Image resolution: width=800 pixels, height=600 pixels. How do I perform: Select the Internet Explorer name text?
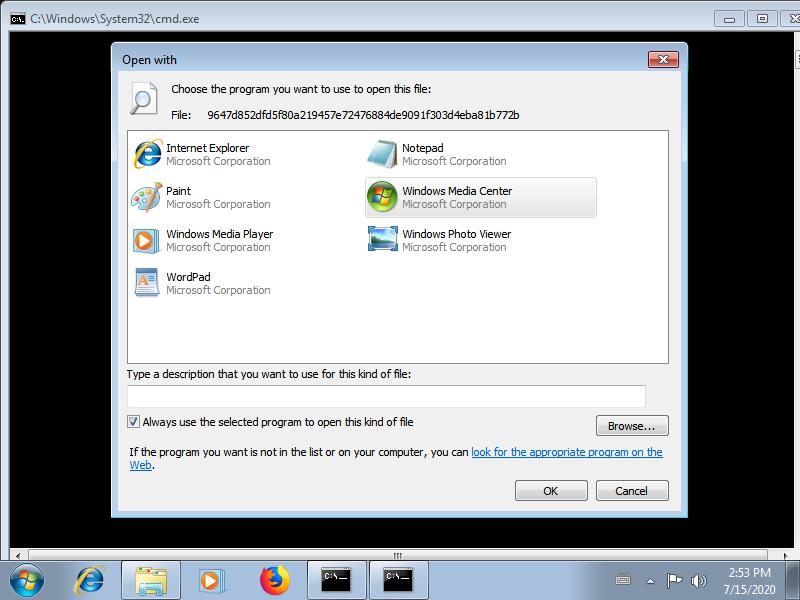tap(208, 148)
